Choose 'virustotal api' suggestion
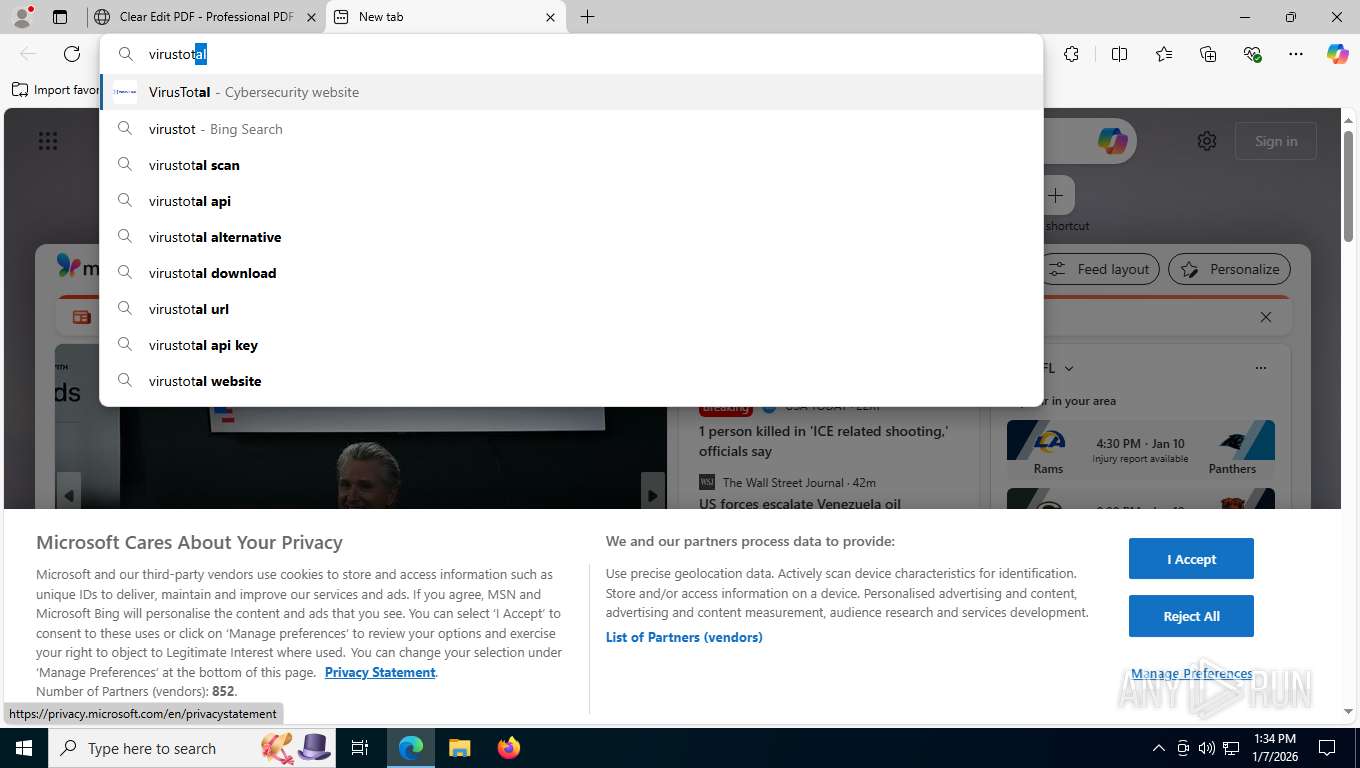Viewport: 1360px width, 768px height. click(571, 201)
